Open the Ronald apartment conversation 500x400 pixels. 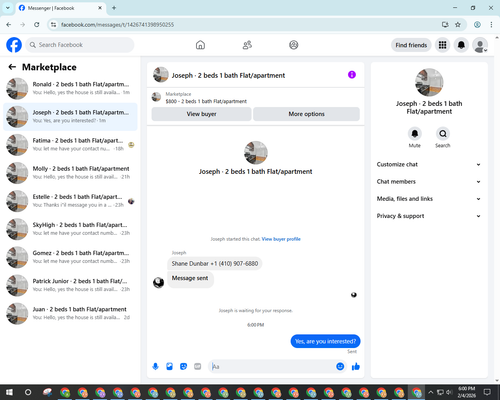click(x=70, y=88)
